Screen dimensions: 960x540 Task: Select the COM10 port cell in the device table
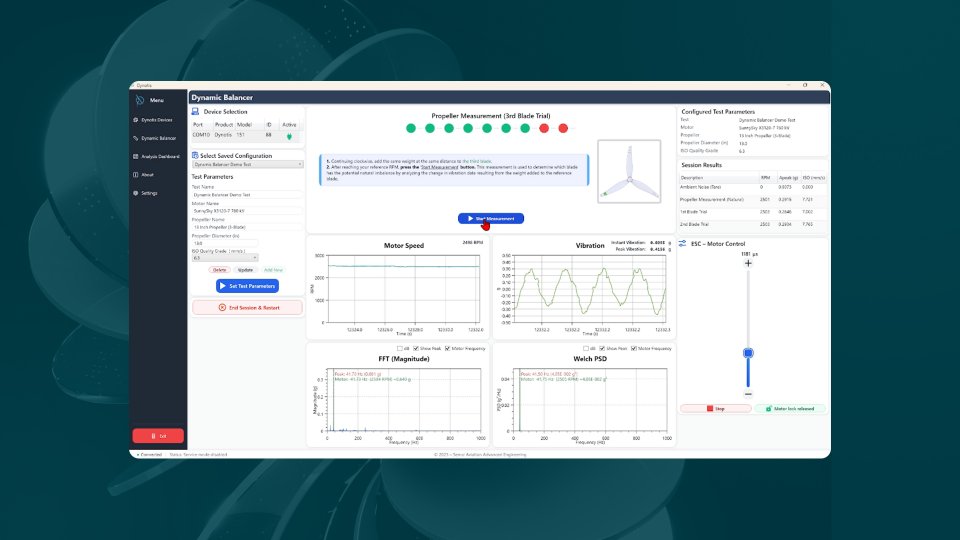click(201, 135)
